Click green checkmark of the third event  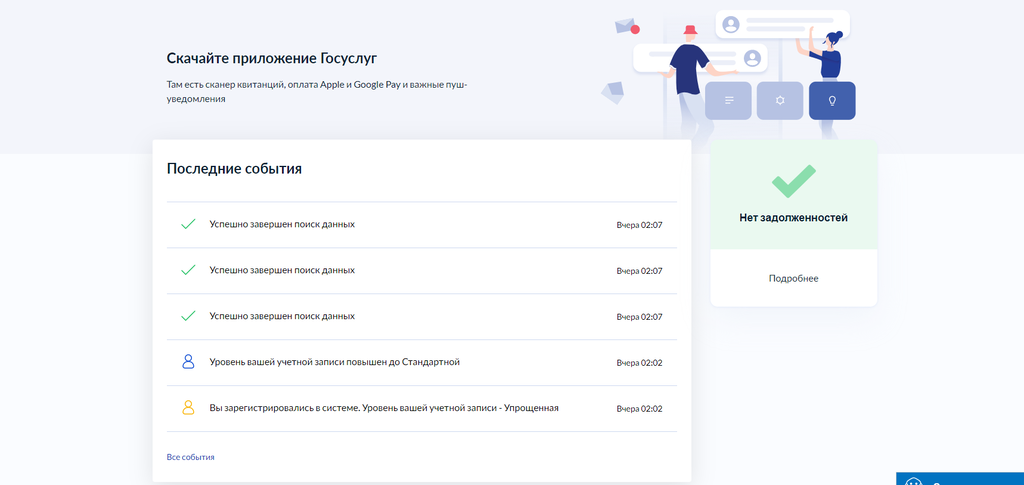coord(188,316)
